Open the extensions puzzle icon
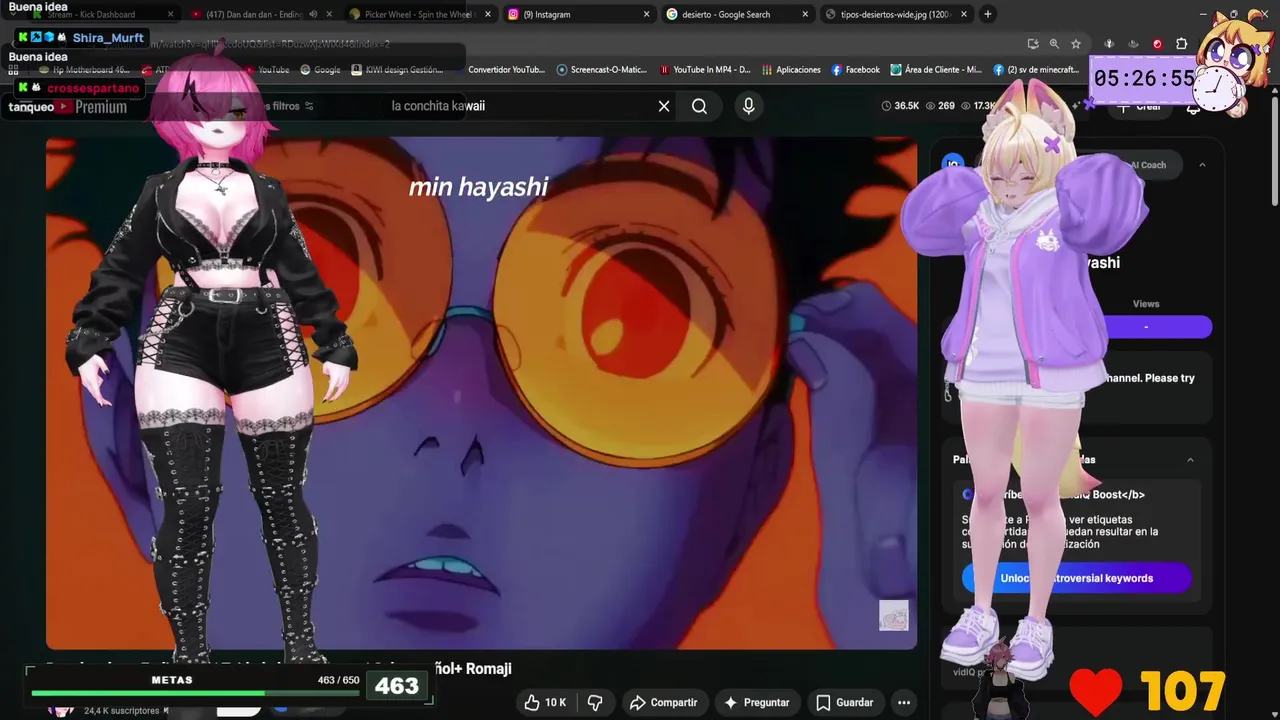Image resolution: width=1280 pixels, height=720 pixels. [x=1181, y=44]
